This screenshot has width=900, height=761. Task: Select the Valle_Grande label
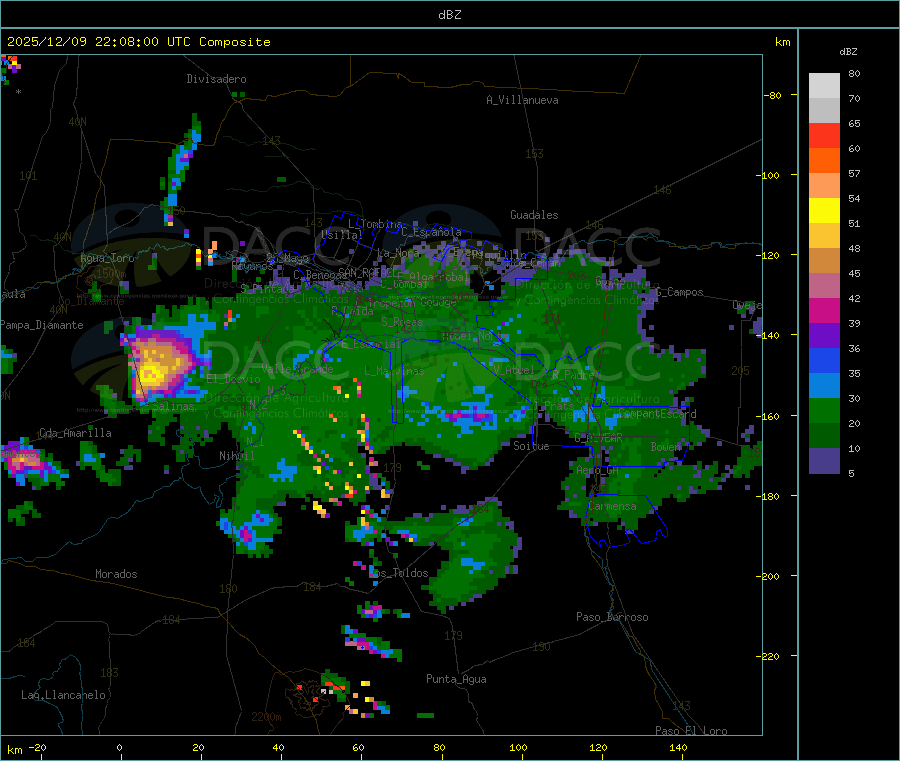tap(297, 369)
